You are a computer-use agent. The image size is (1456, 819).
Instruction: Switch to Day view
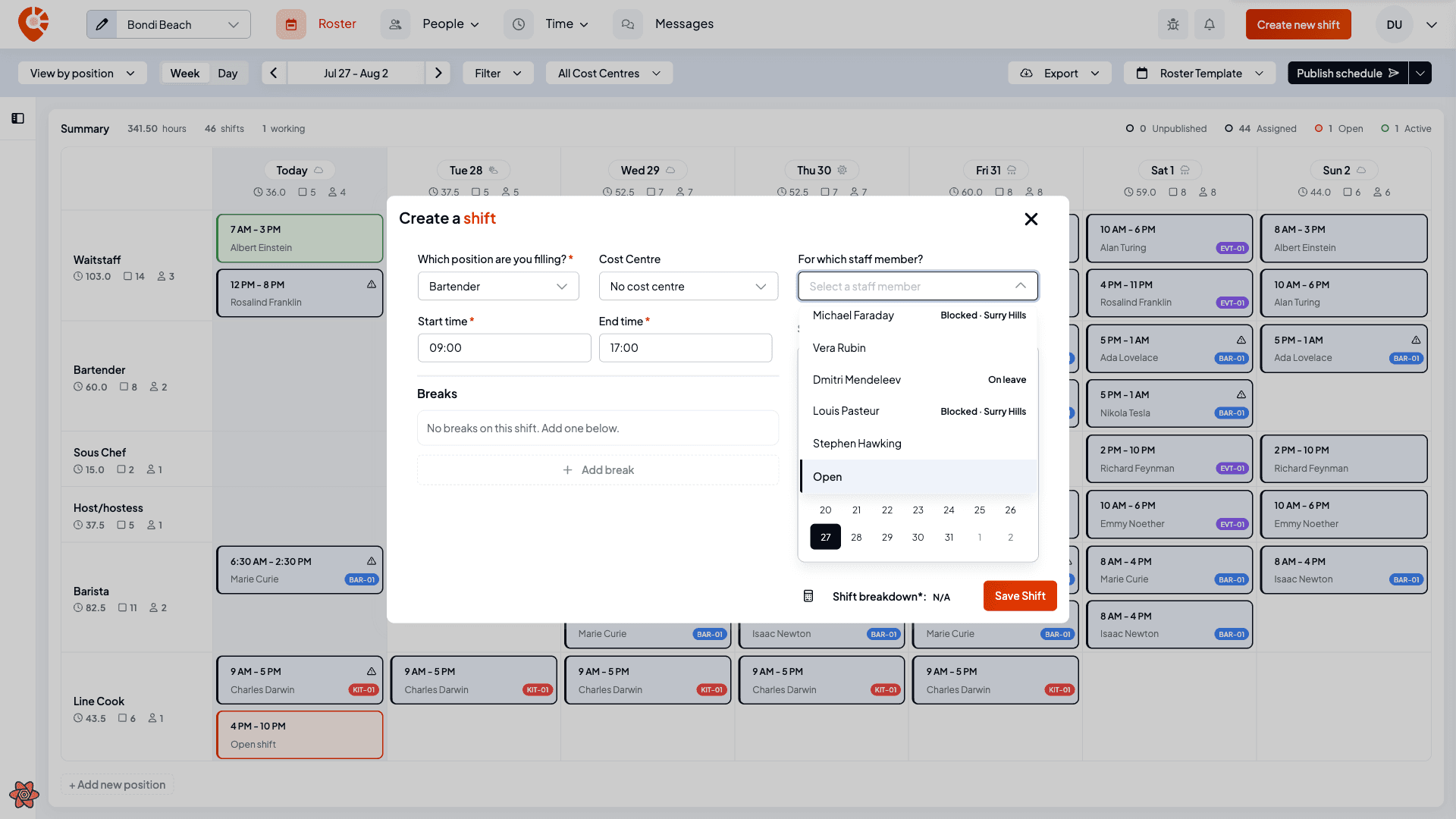[227, 73]
